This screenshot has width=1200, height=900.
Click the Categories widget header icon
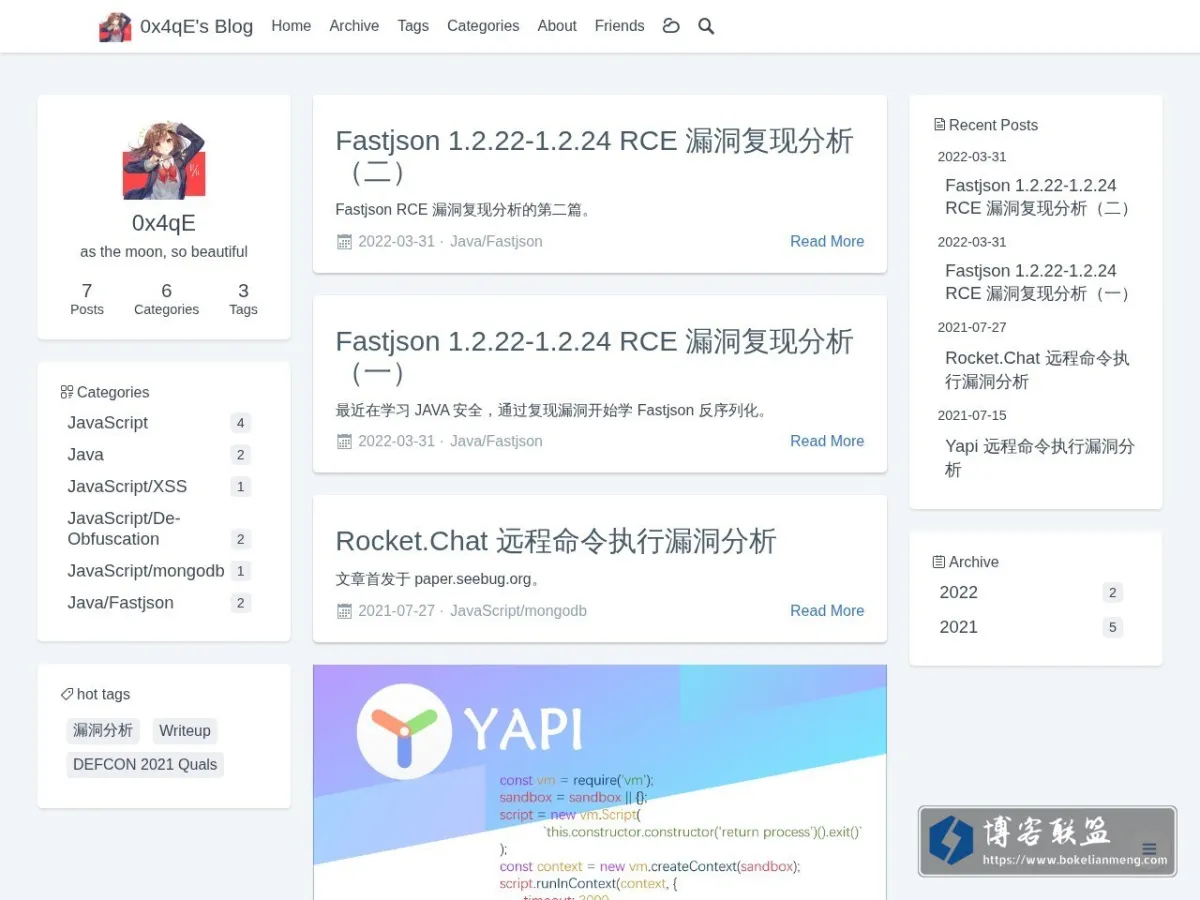coord(67,392)
